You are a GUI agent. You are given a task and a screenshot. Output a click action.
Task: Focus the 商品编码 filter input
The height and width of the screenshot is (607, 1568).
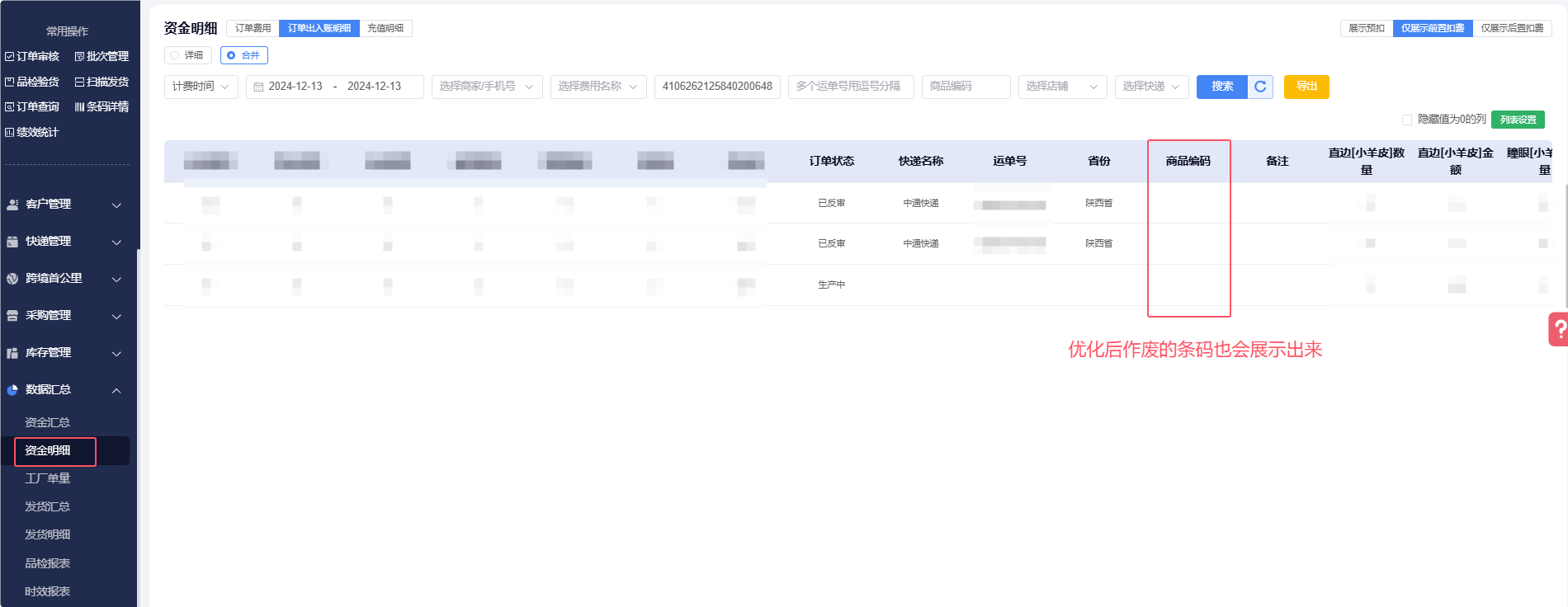pos(966,87)
